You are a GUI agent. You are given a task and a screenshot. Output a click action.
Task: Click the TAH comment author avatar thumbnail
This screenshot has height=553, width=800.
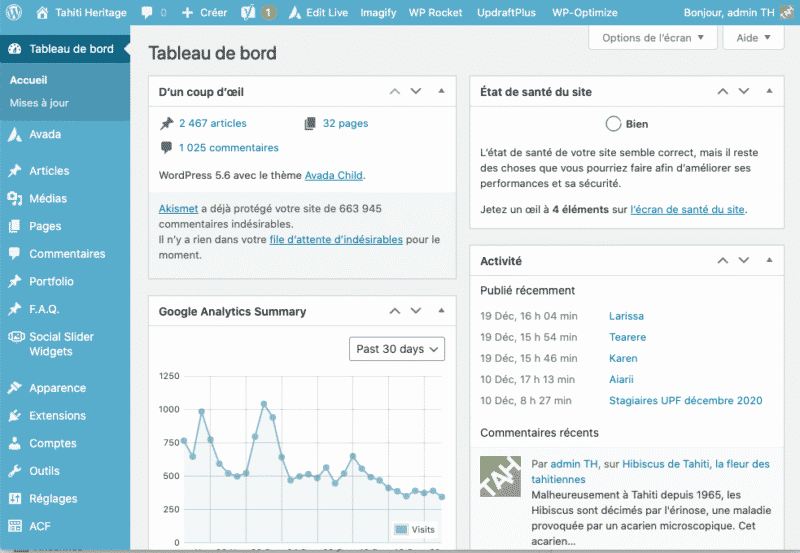click(501, 476)
